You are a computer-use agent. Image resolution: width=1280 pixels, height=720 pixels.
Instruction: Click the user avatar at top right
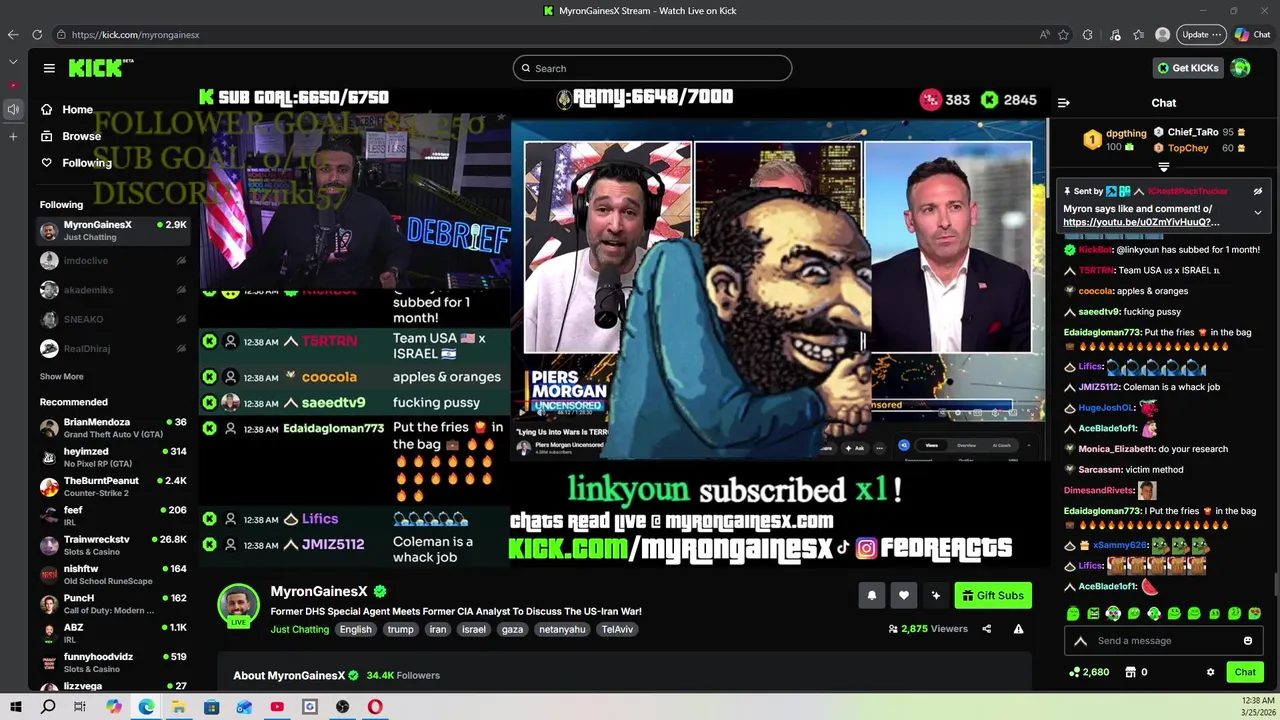pyautogui.click(x=1240, y=68)
